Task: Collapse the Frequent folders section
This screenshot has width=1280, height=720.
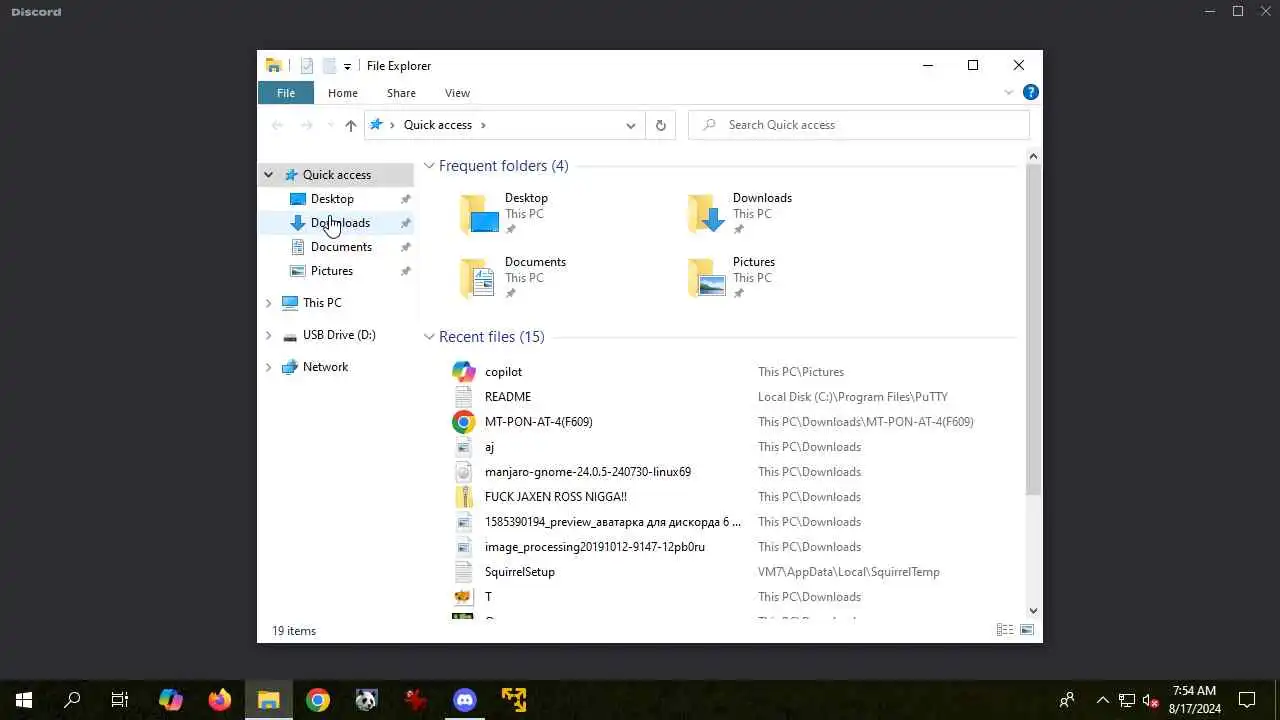Action: 429,166
